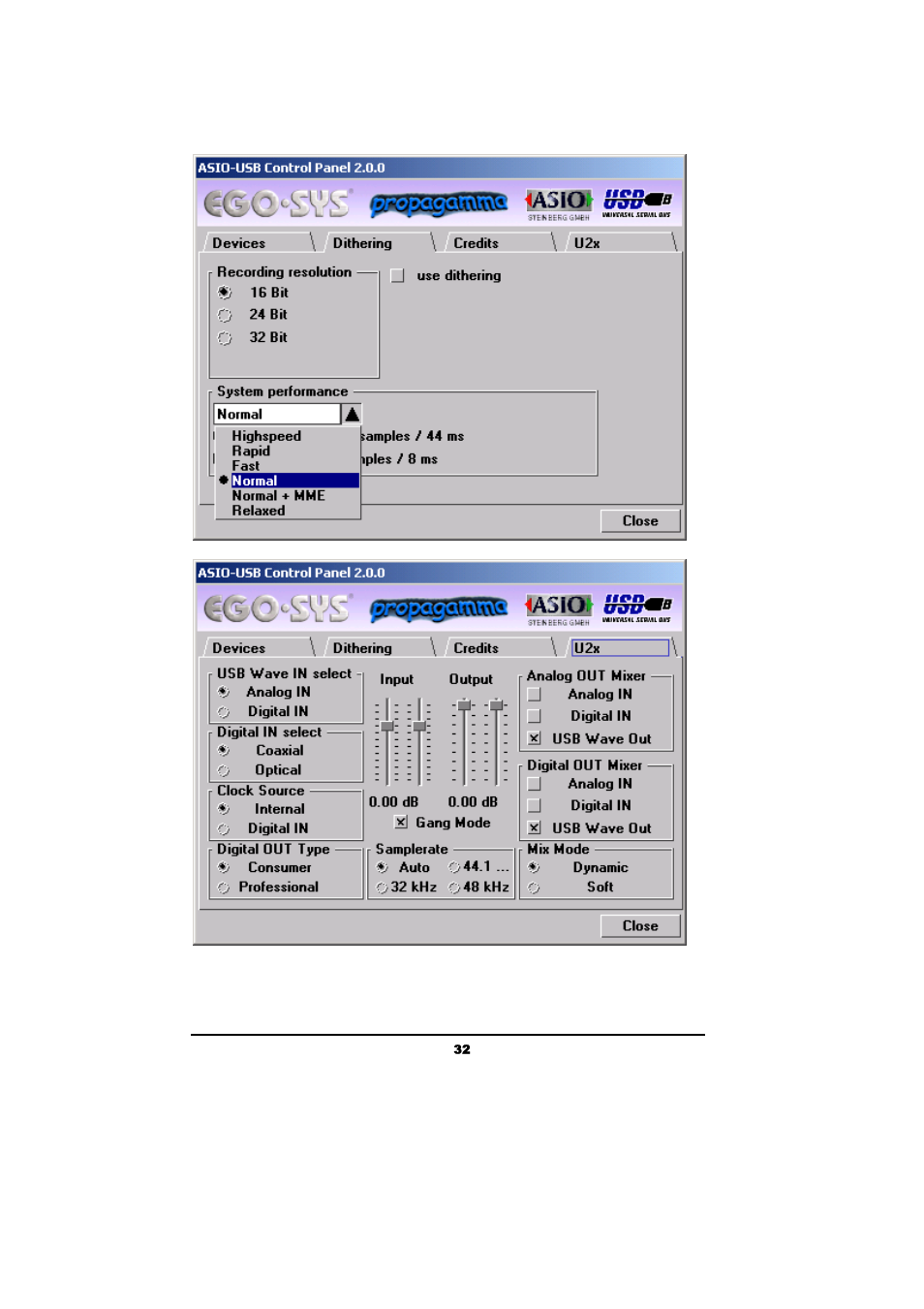Image resolution: width=924 pixels, height=1309 pixels.
Task: Click selected U2x tab in lower panel
Action: click(620, 648)
